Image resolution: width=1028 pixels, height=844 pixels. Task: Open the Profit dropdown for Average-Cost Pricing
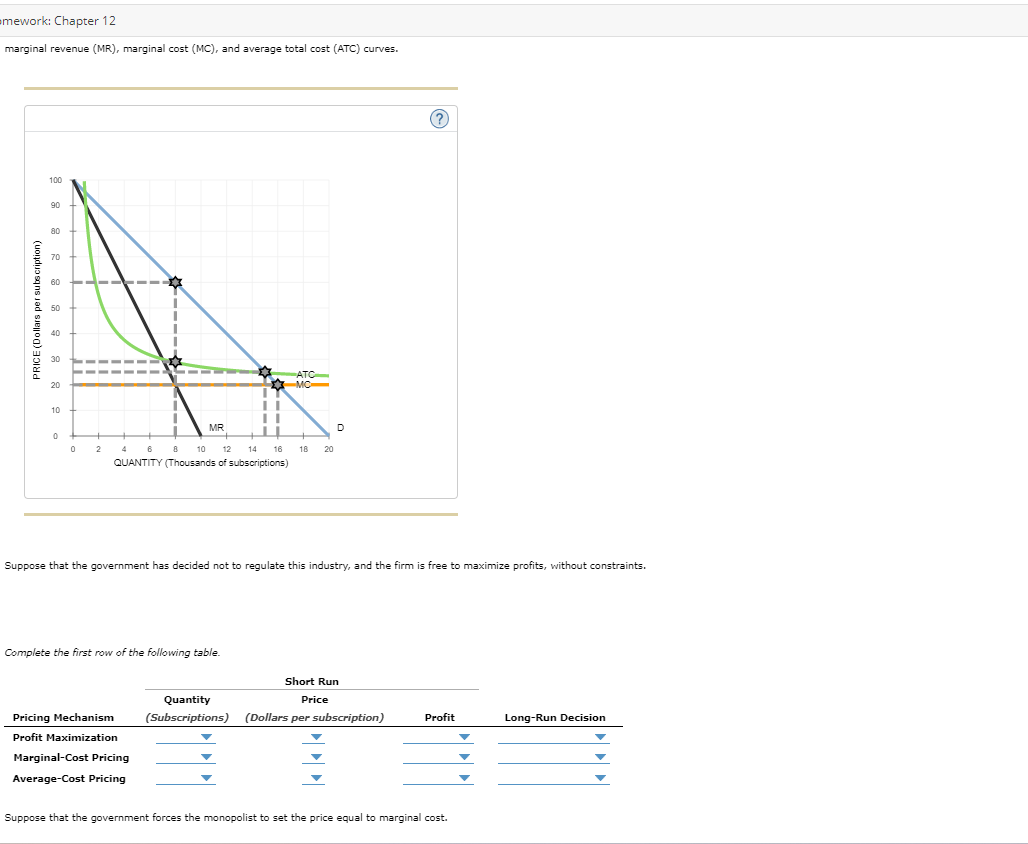[463, 779]
